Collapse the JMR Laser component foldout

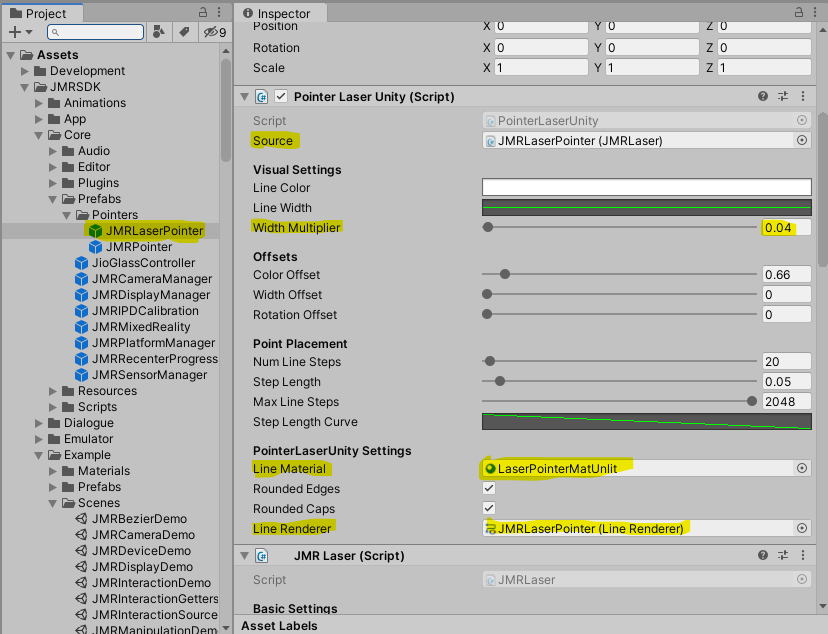tap(243, 555)
